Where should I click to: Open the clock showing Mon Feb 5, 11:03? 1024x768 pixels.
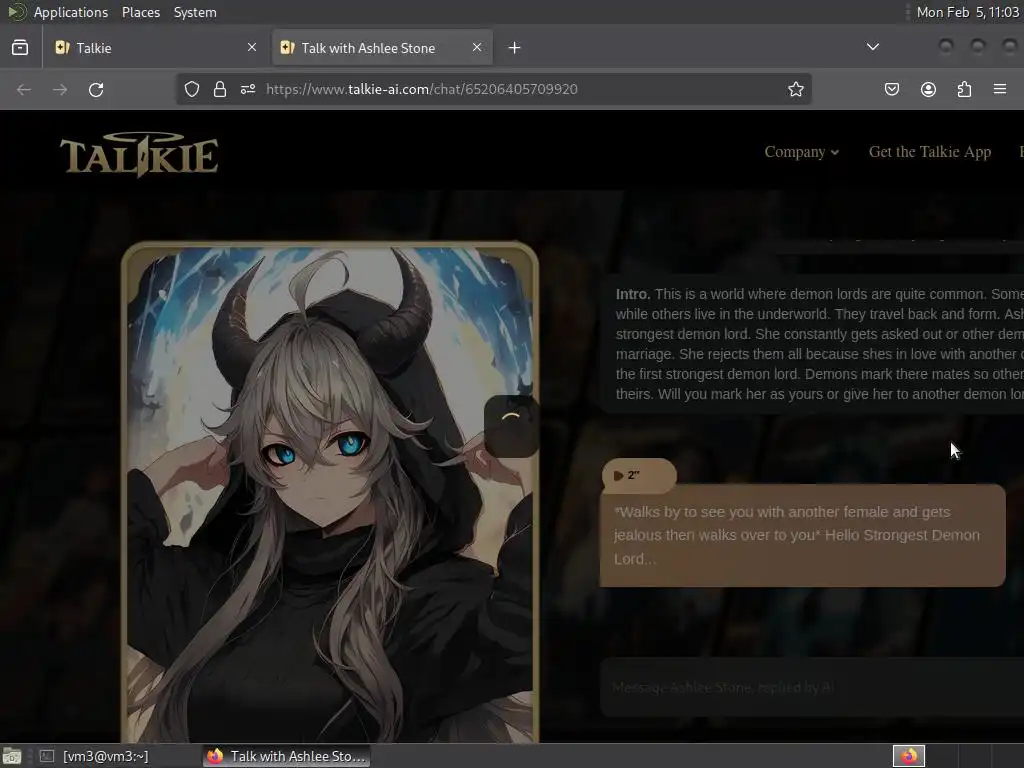[x=967, y=12]
